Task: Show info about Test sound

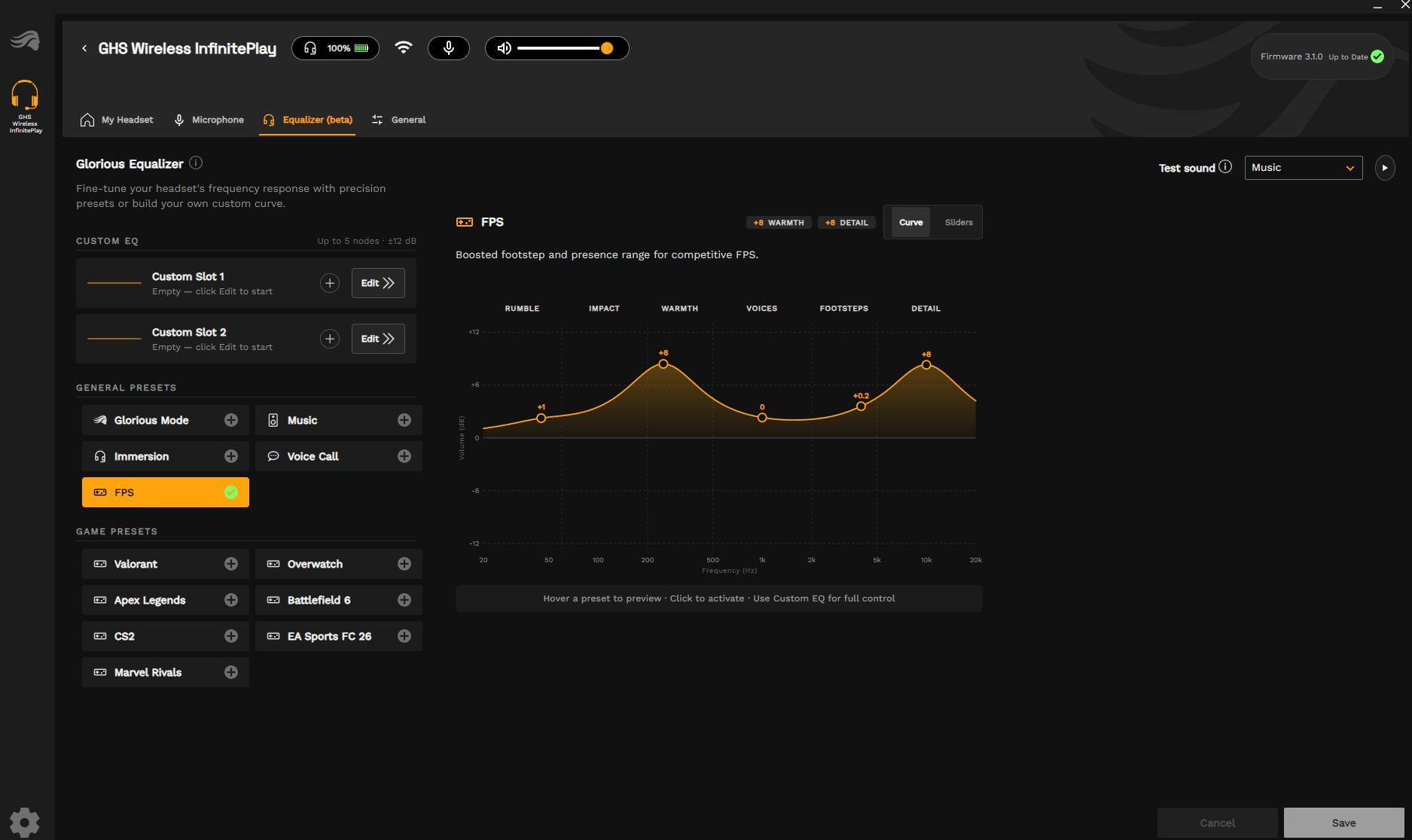Action: [1225, 167]
